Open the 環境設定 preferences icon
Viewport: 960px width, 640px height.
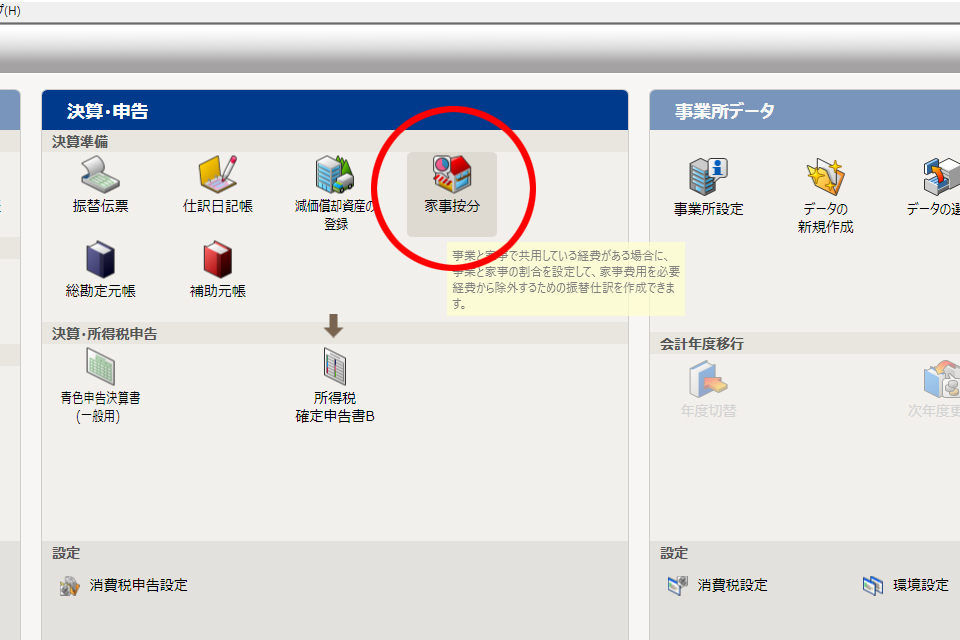click(873, 585)
